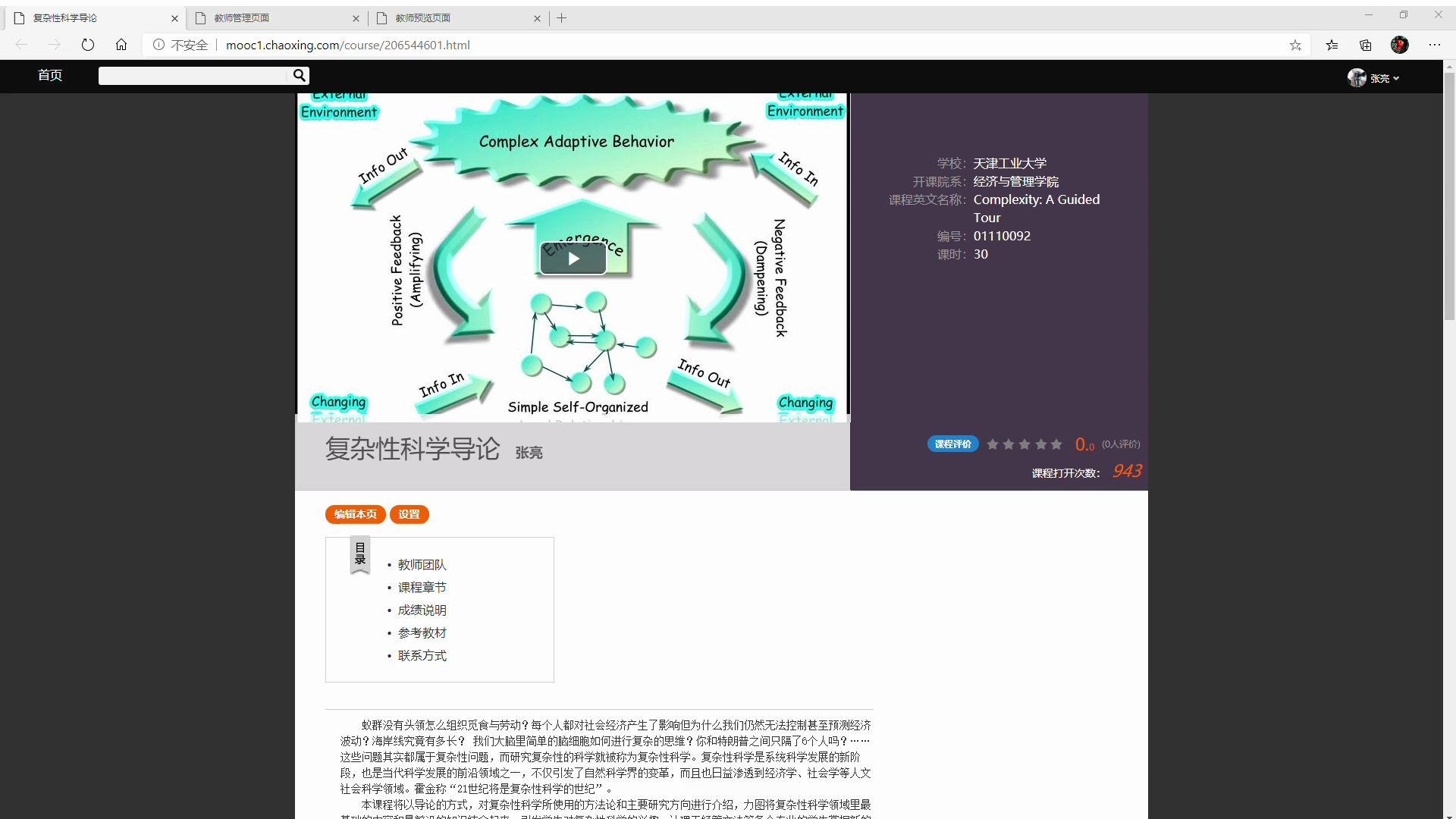
Task: Click the browser back arrow
Action: tap(22, 45)
